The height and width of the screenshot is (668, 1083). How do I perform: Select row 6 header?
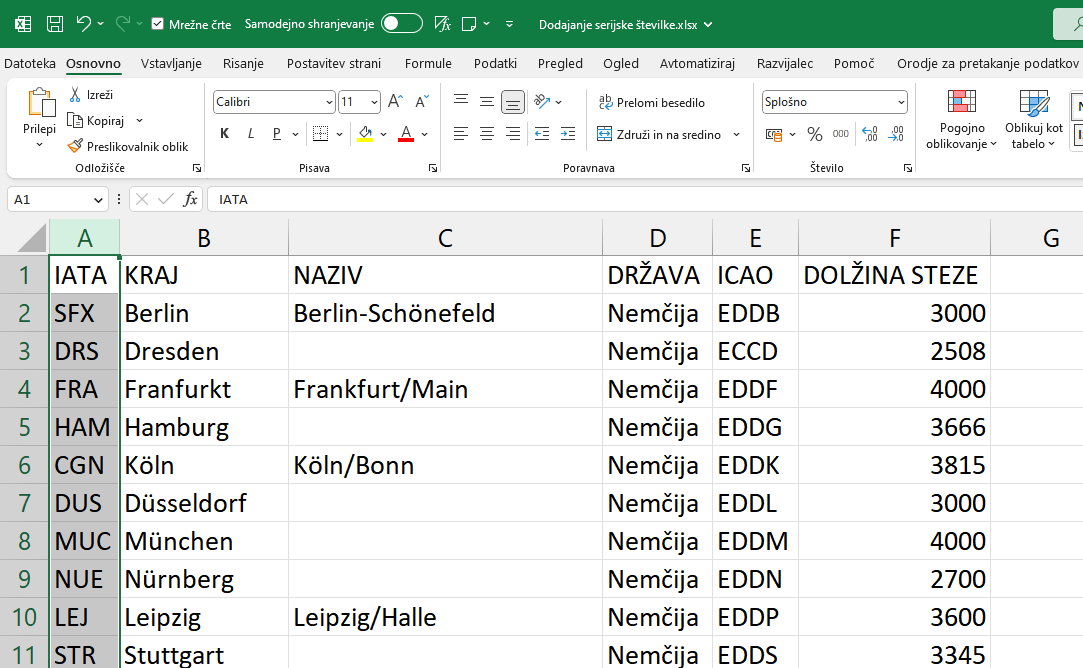click(x=24, y=465)
